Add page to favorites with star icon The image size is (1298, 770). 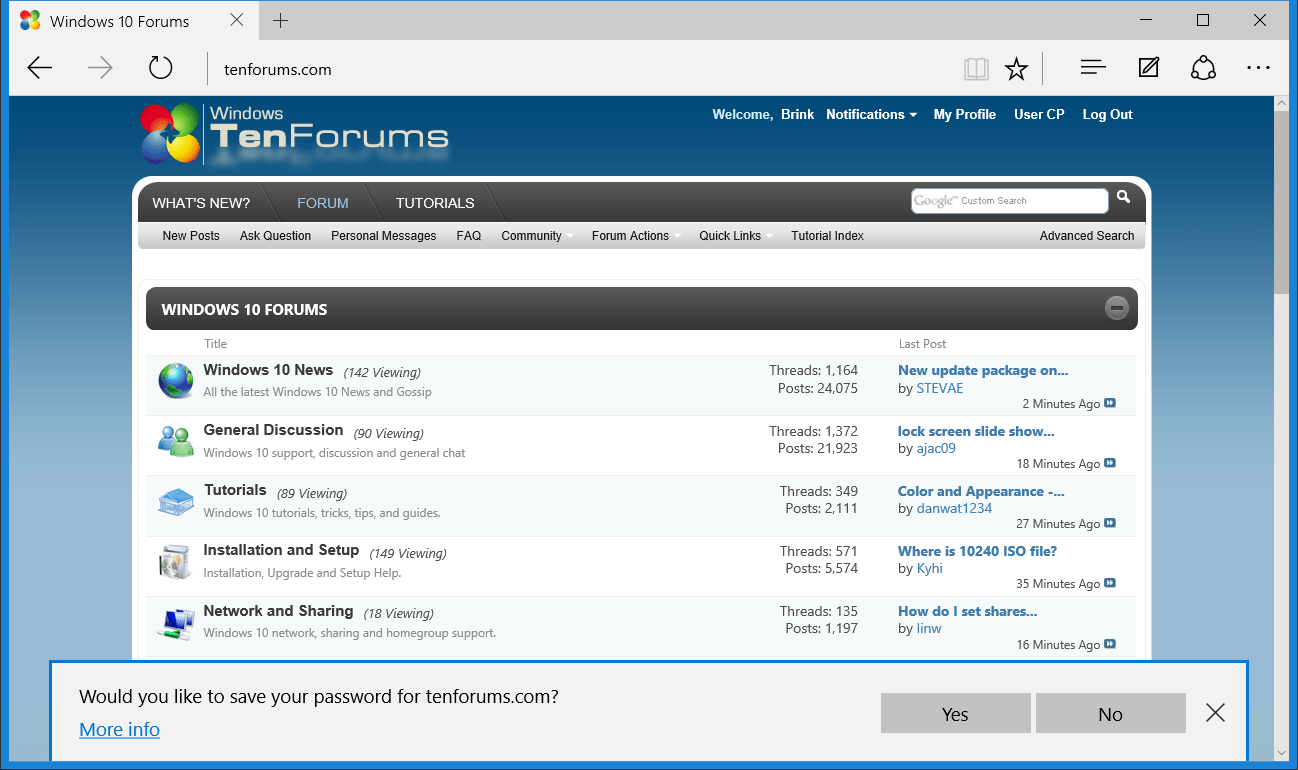point(1017,67)
